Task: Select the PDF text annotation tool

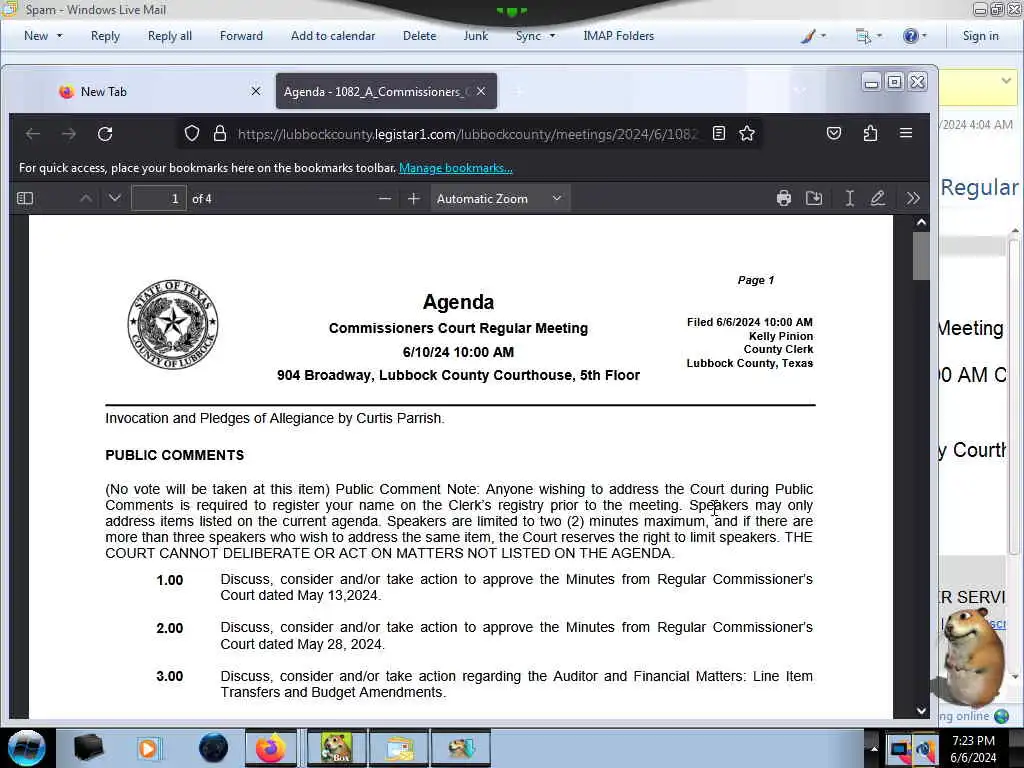Action: point(850,198)
